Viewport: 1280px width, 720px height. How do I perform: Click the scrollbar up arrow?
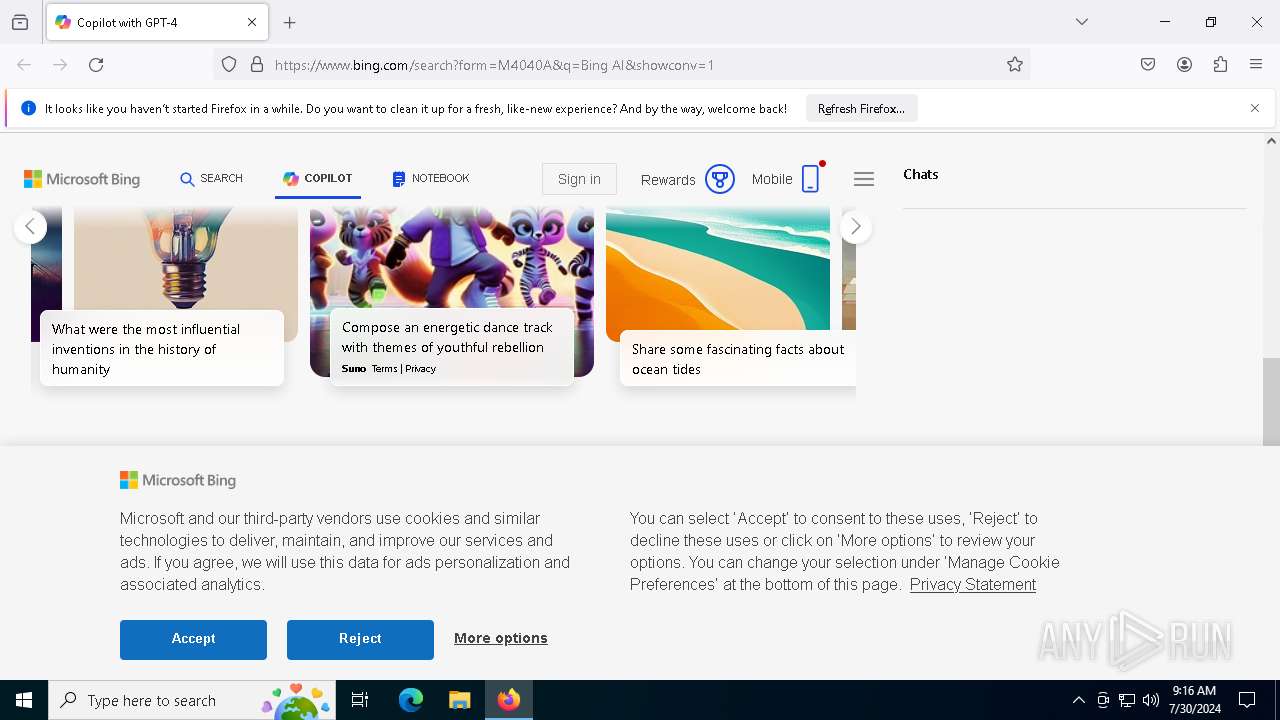[x=1271, y=141]
